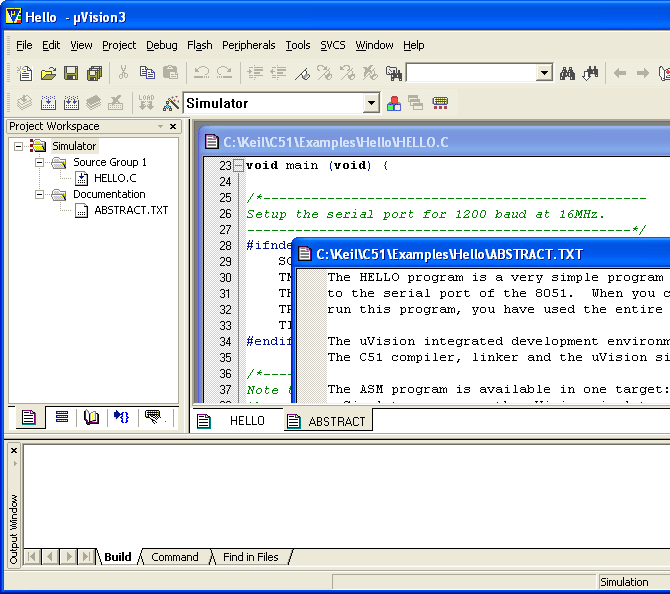Show the Functions tab in Project Workspace
The height and width of the screenshot is (594, 670).
[122, 417]
